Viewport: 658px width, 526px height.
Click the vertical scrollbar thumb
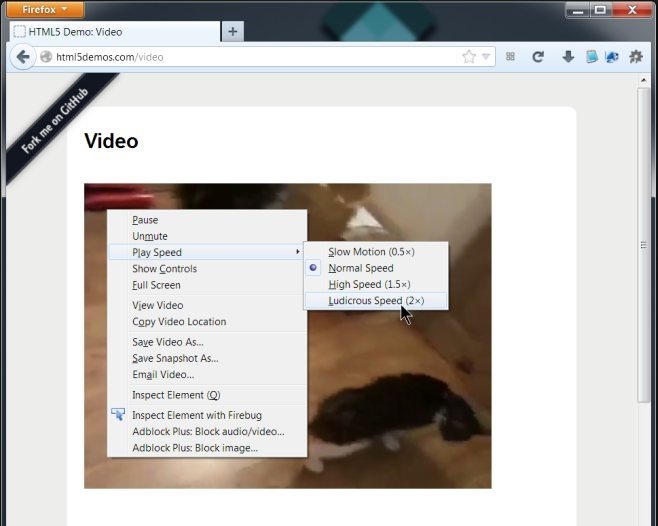[643, 245]
